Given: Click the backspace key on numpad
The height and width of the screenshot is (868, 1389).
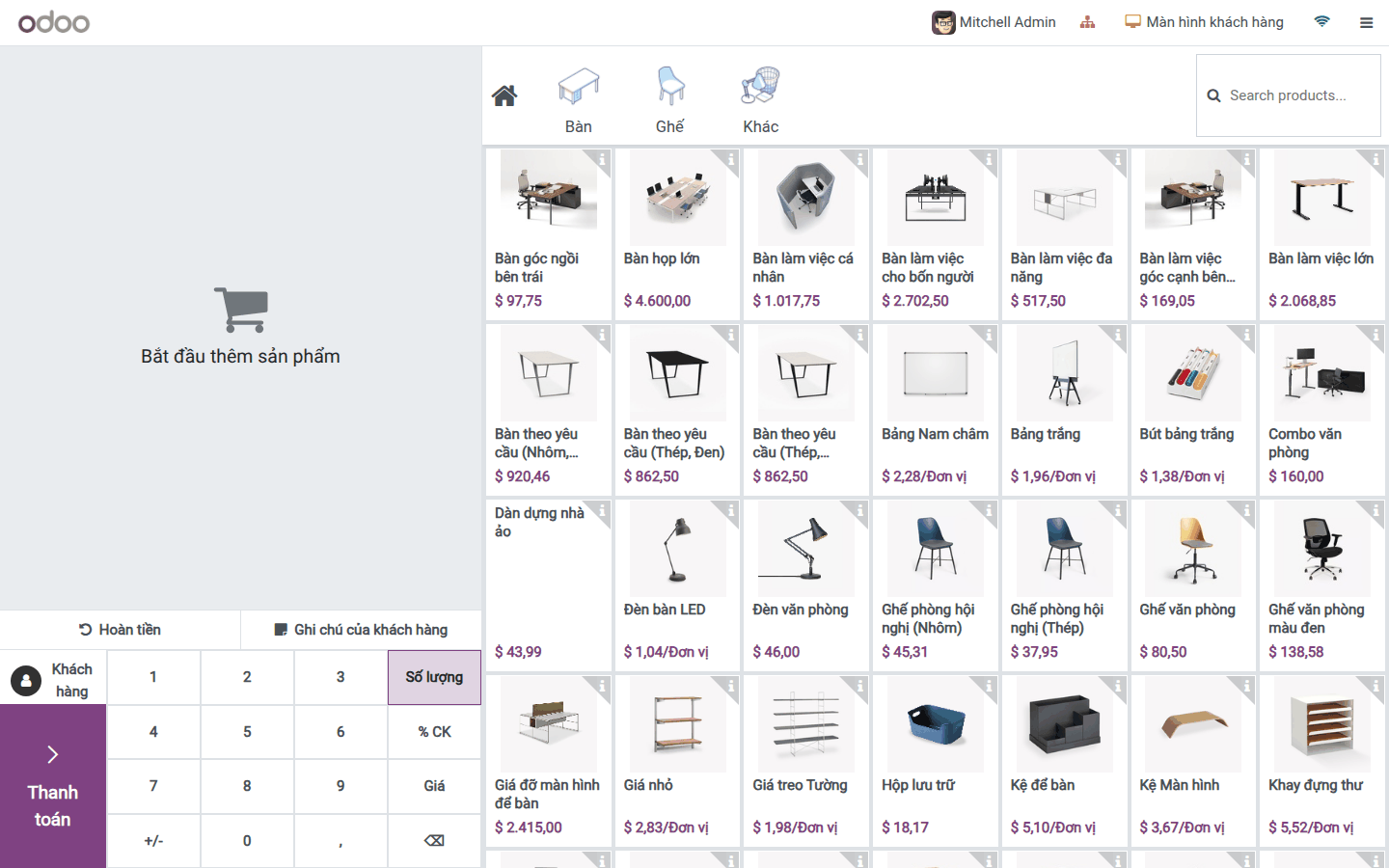Looking at the screenshot, I should point(434,841).
